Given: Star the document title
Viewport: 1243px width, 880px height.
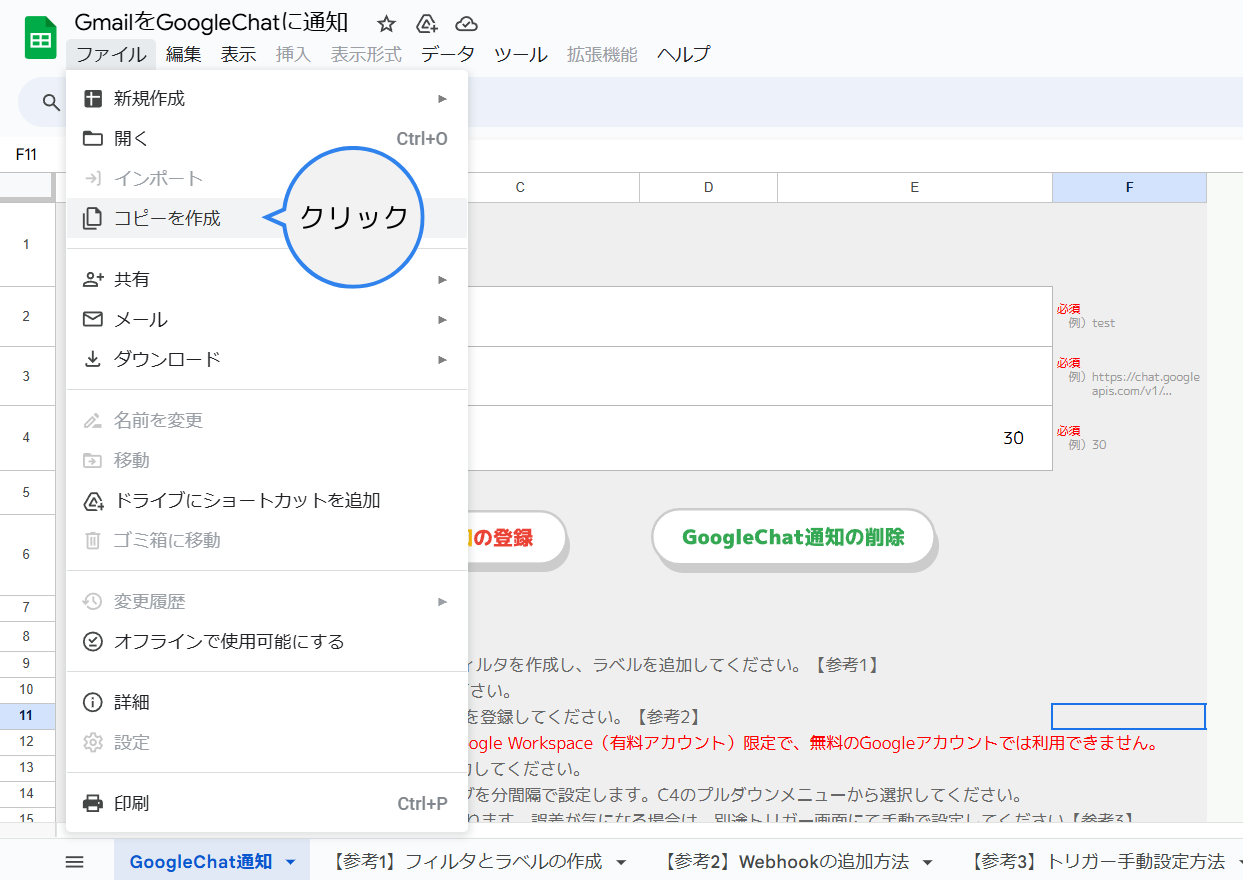Looking at the screenshot, I should click(x=386, y=24).
